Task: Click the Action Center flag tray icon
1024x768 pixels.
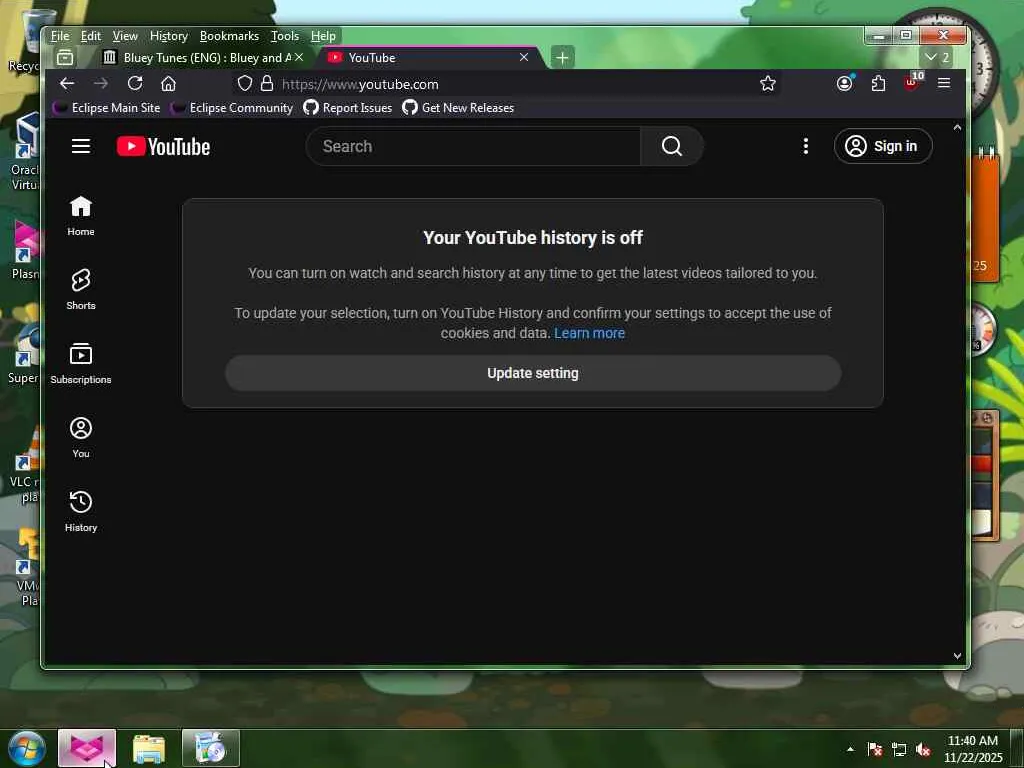Action: (x=875, y=750)
